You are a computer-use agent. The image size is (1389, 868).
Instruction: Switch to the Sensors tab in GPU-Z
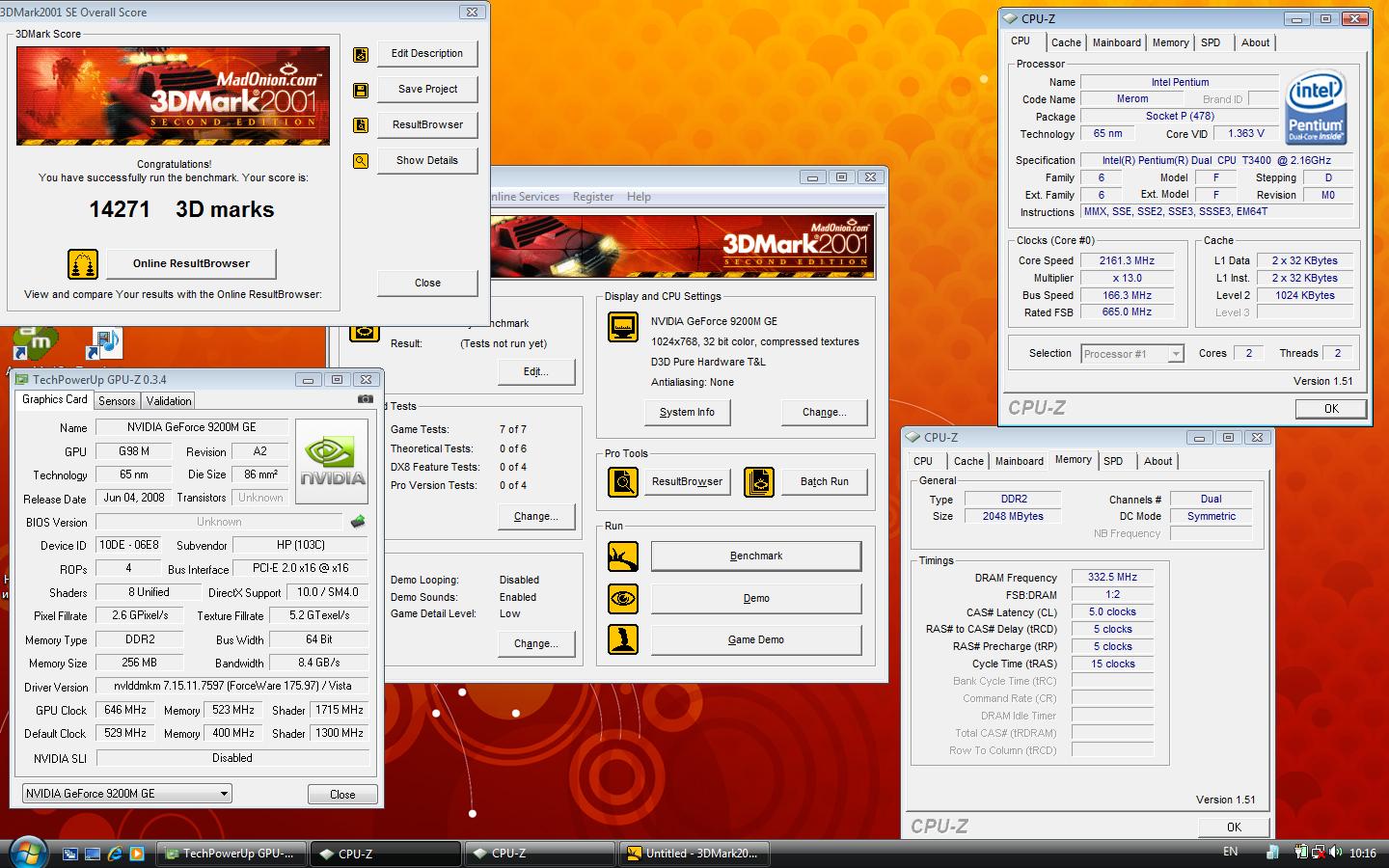click(x=117, y=401)
